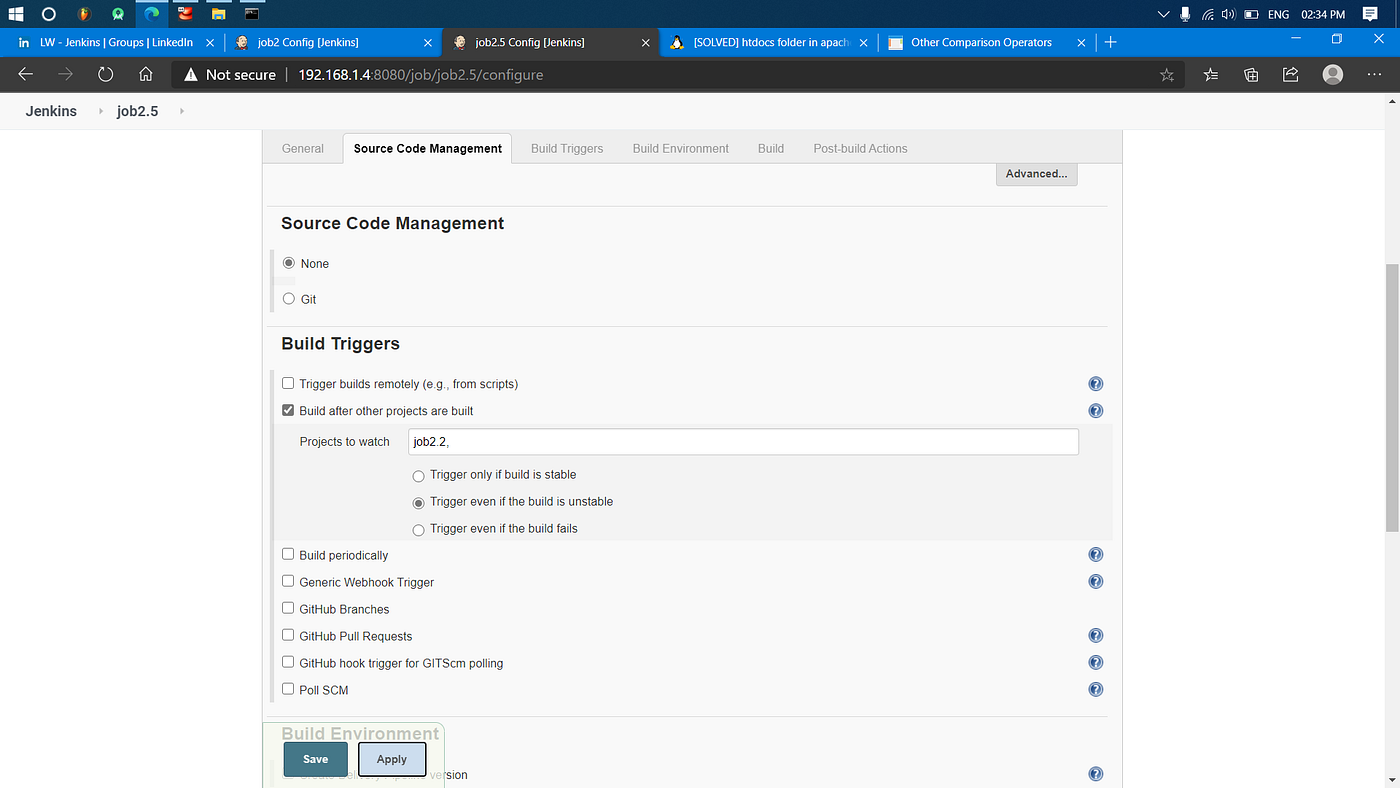Open help for "Generic Webhook Trigger"

coord(1095,581)
